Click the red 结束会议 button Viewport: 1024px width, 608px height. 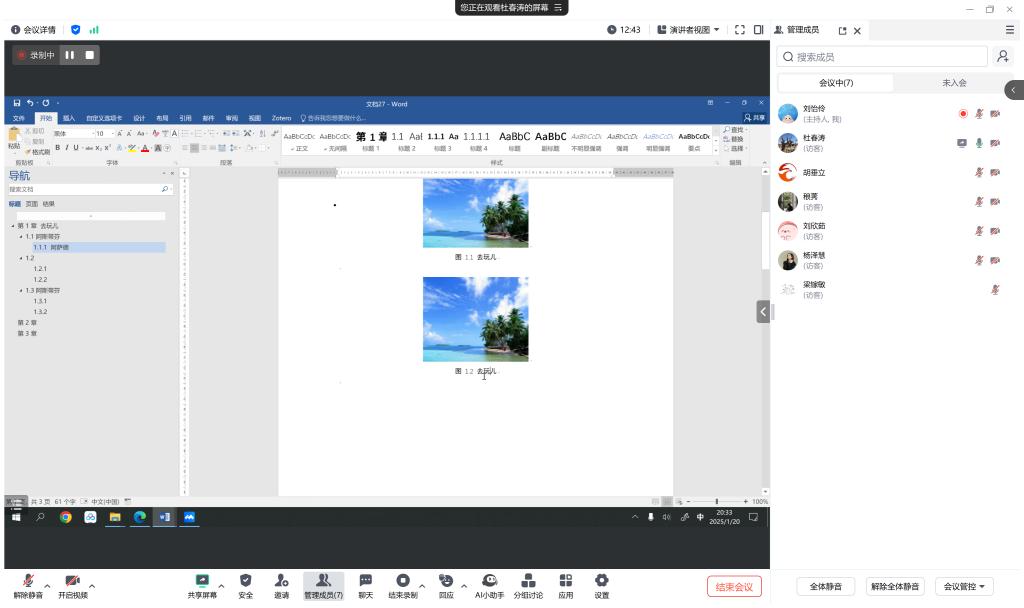coord(734,587)
